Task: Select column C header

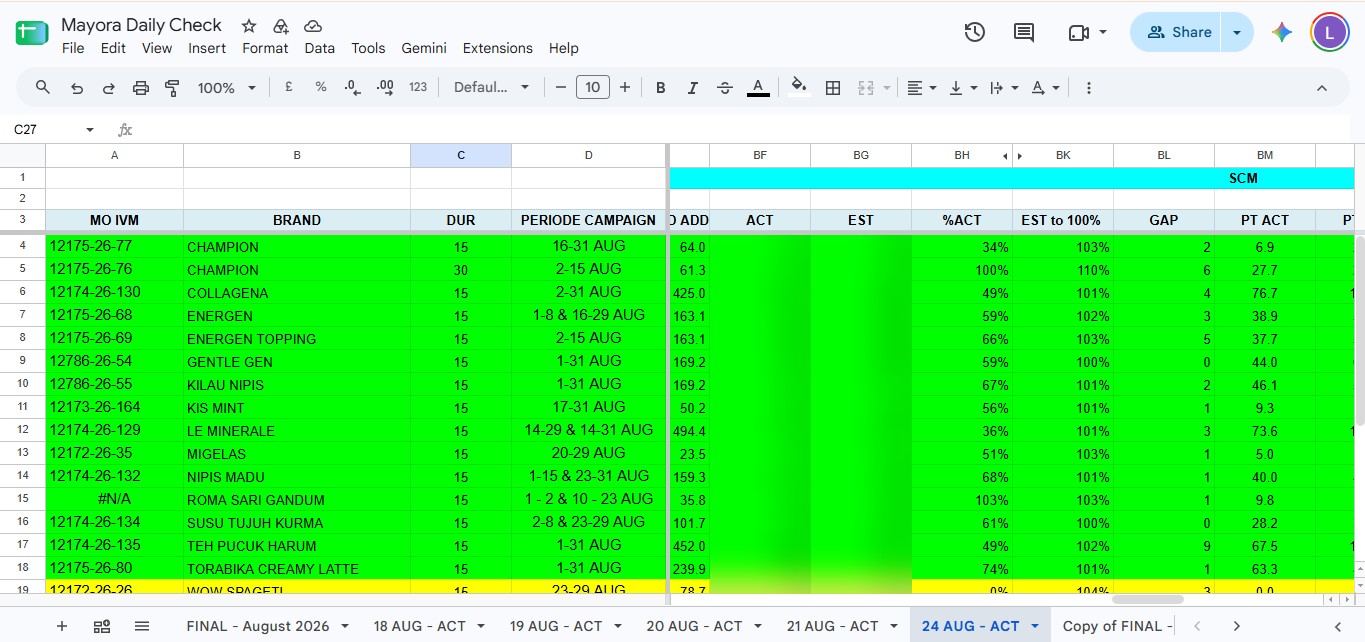Action: (461, 155)
